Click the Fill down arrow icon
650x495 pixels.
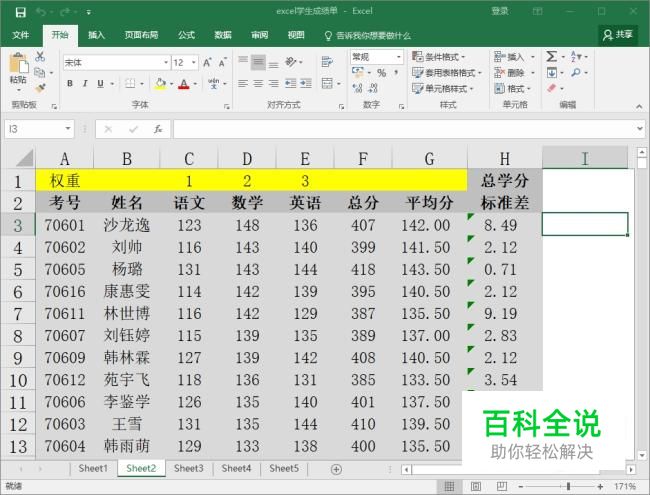pyautogui.click(x=551, y=73)
